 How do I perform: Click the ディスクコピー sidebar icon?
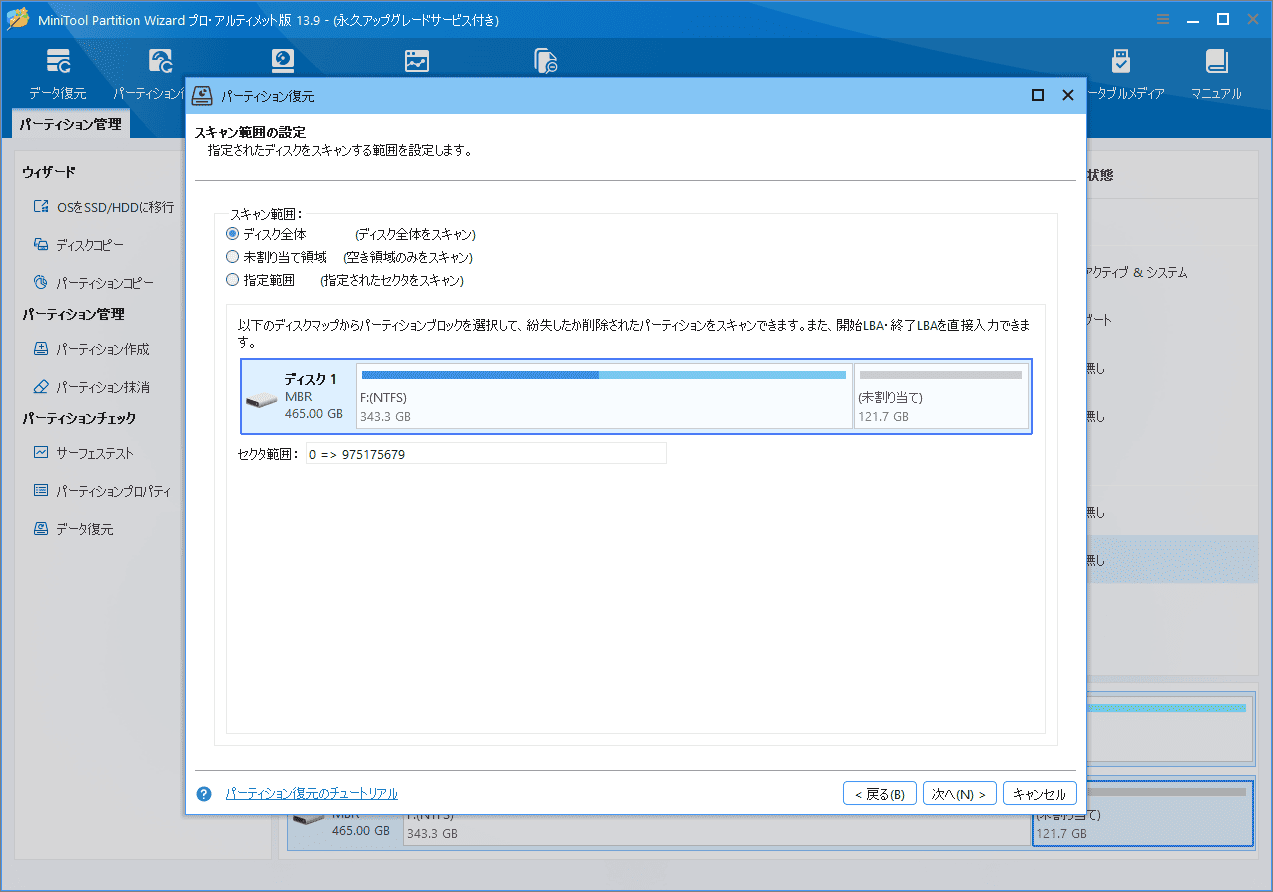41,244
